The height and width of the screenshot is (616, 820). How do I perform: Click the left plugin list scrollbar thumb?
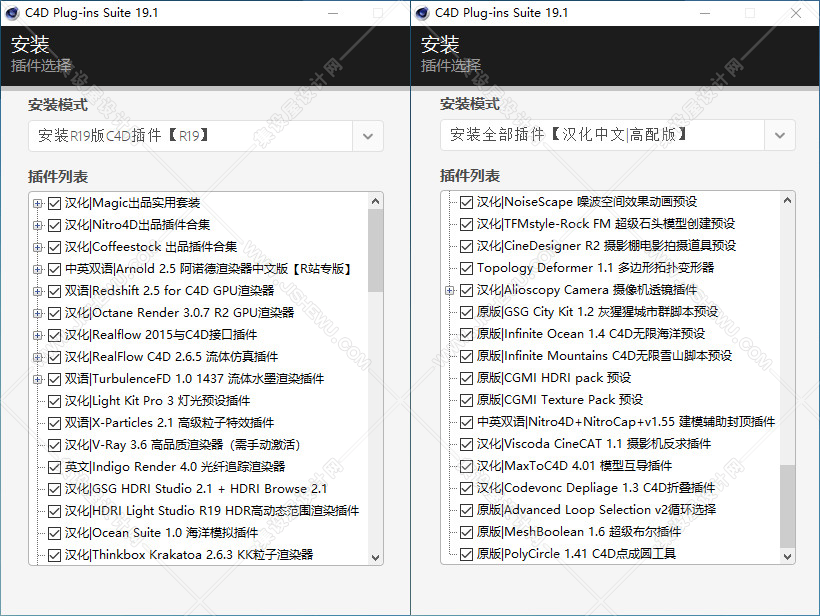375,250
